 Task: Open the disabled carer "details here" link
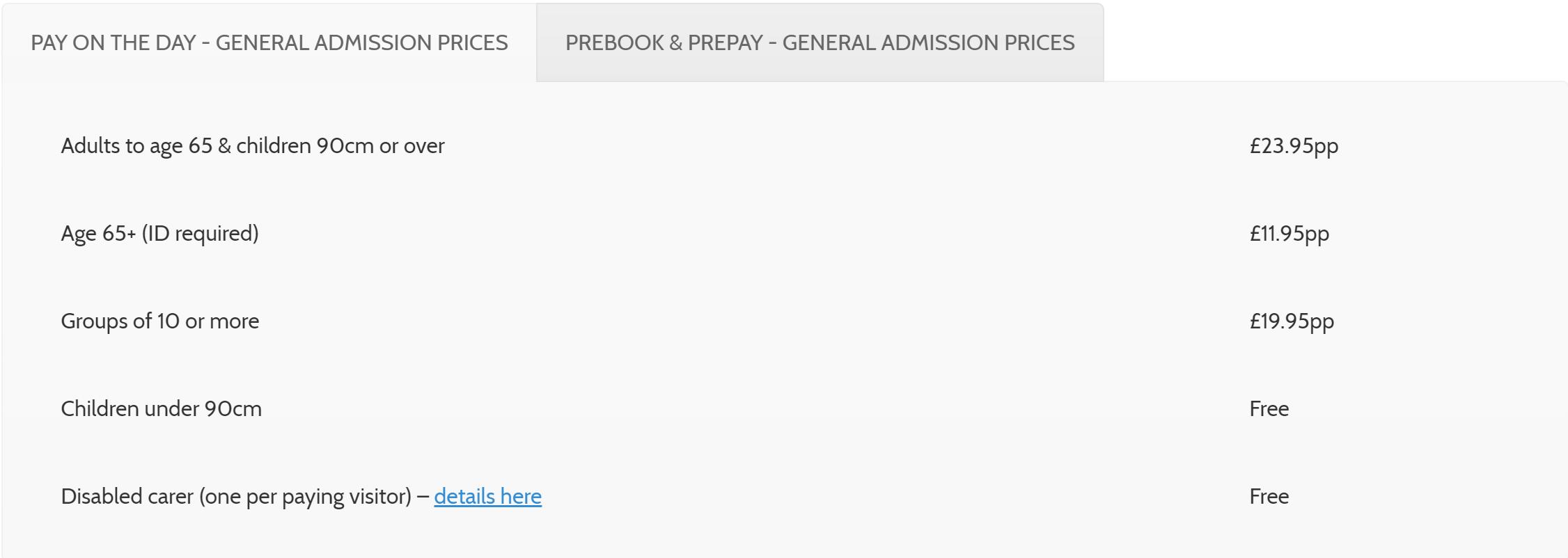(487, 496)
